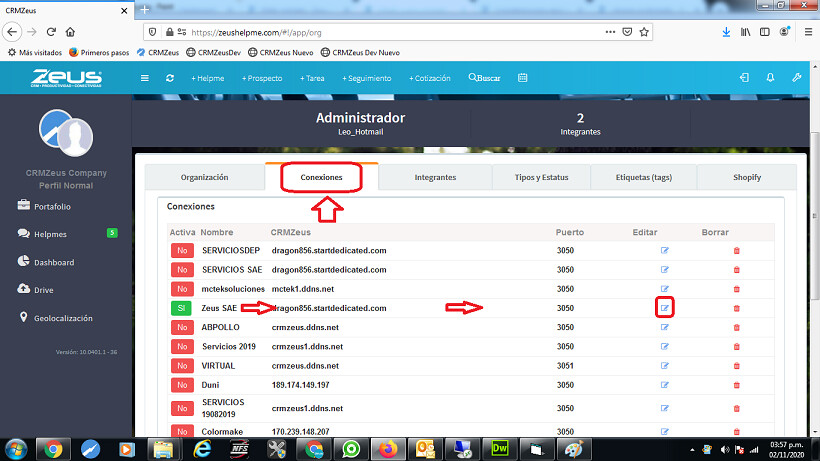
Task: Open the Tipos y Estatus tab
Action: click(540, 177)
